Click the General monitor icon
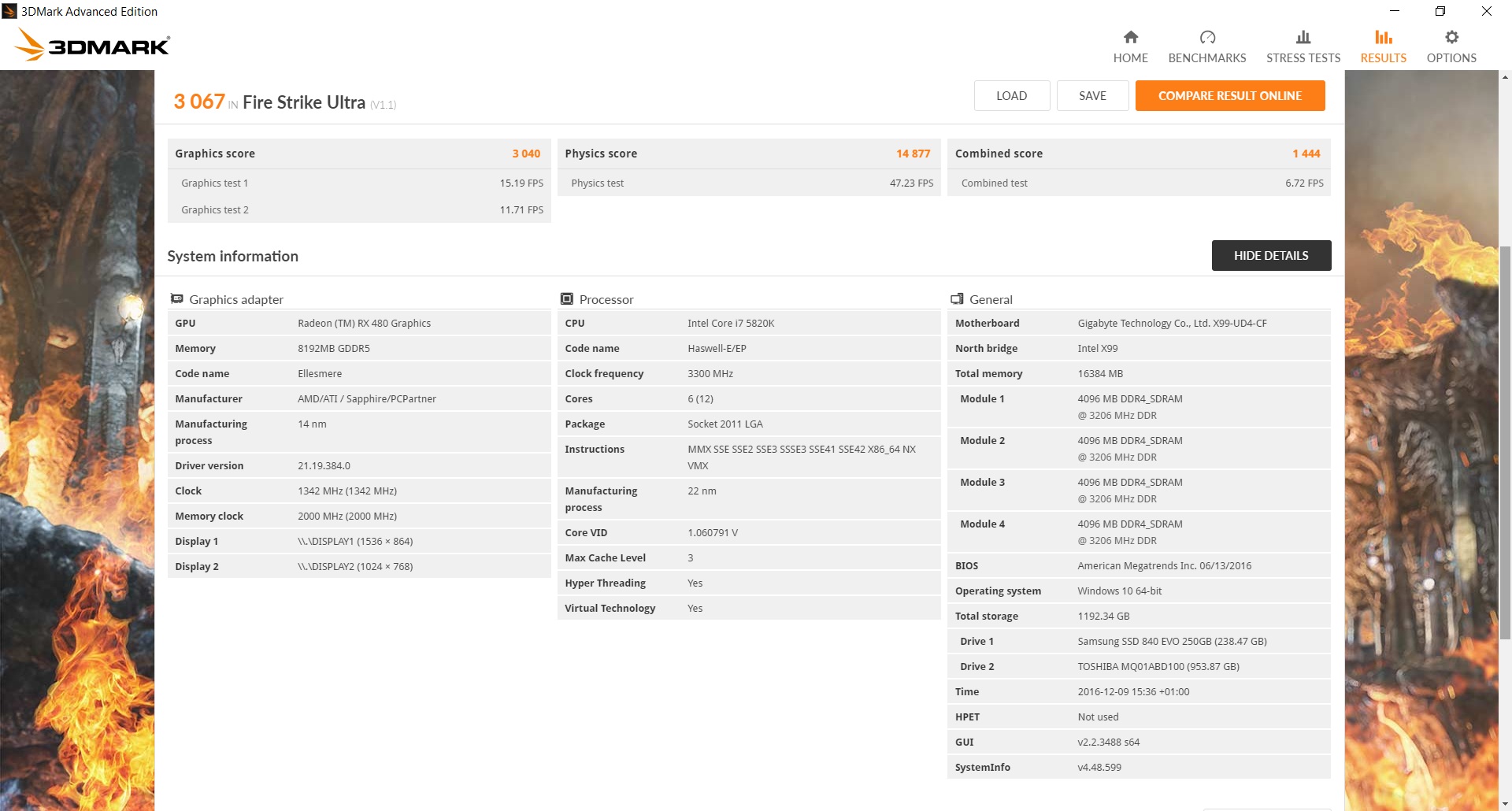1512x811 pixels. click(957, 299)
